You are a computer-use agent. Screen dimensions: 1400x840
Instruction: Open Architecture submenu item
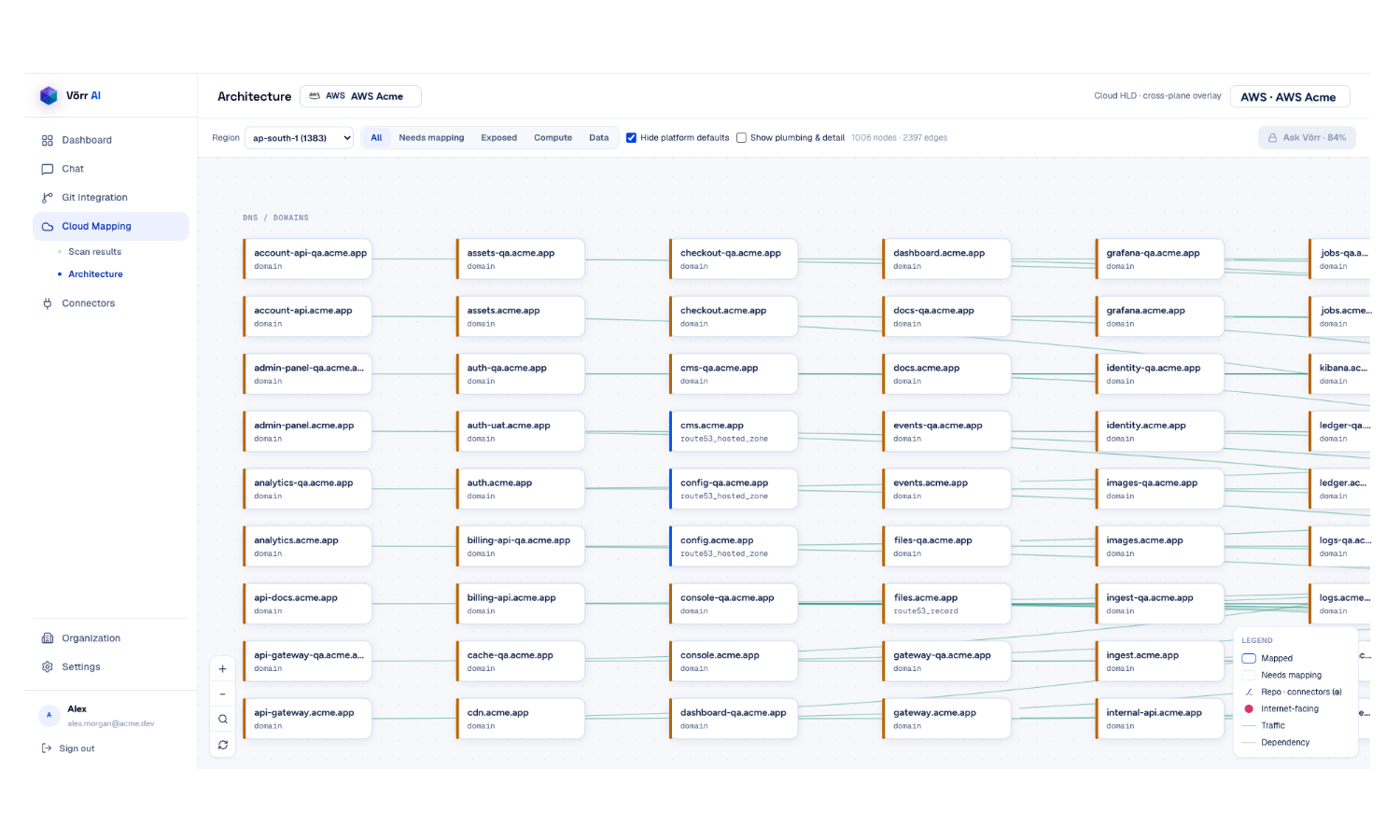(x=96, y=274)
